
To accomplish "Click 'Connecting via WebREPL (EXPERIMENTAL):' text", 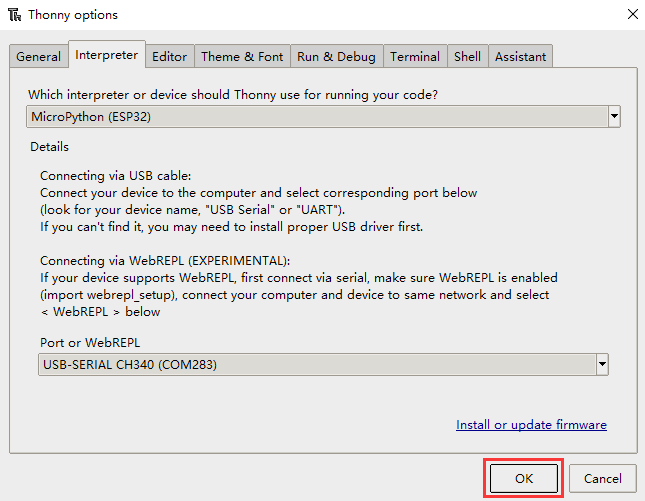I will click(165, 261).
